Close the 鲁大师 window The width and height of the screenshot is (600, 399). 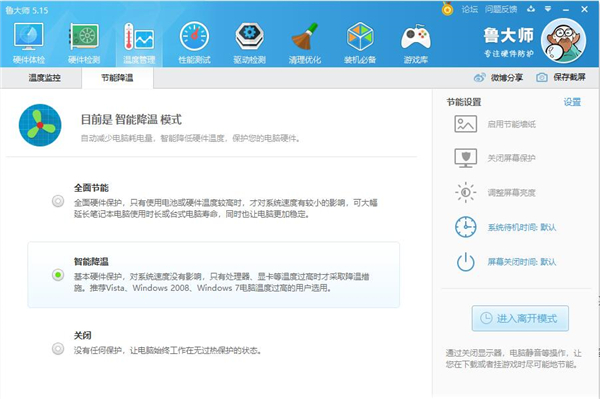coord(584,9)
